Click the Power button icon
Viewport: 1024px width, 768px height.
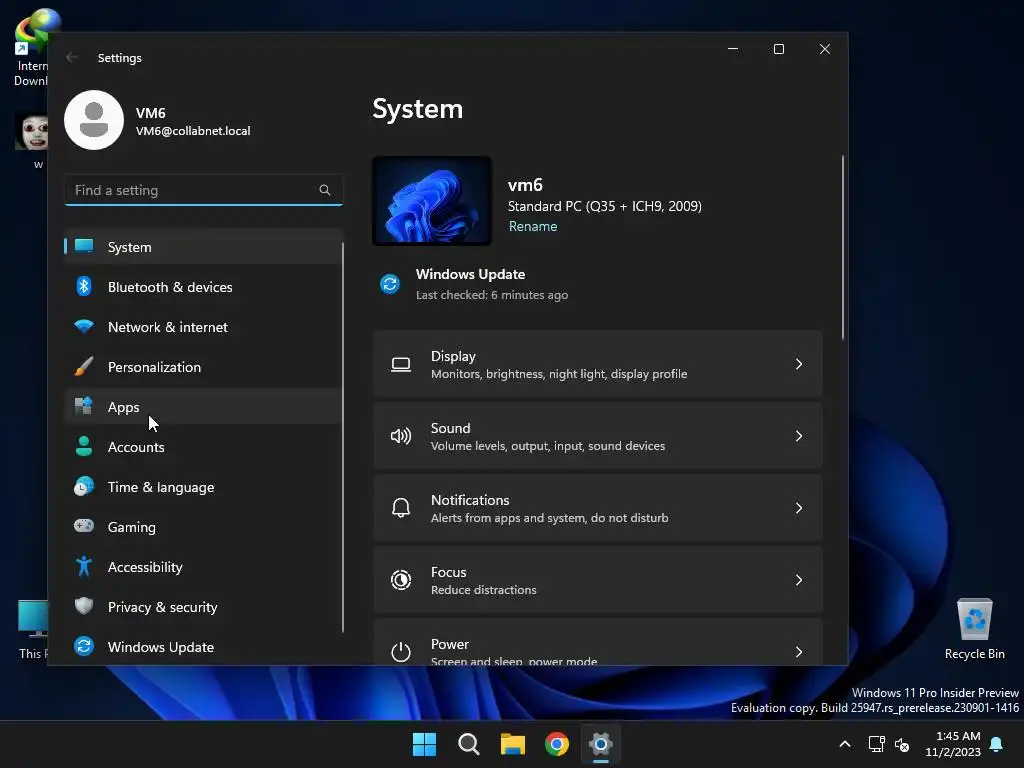(401, 652)
